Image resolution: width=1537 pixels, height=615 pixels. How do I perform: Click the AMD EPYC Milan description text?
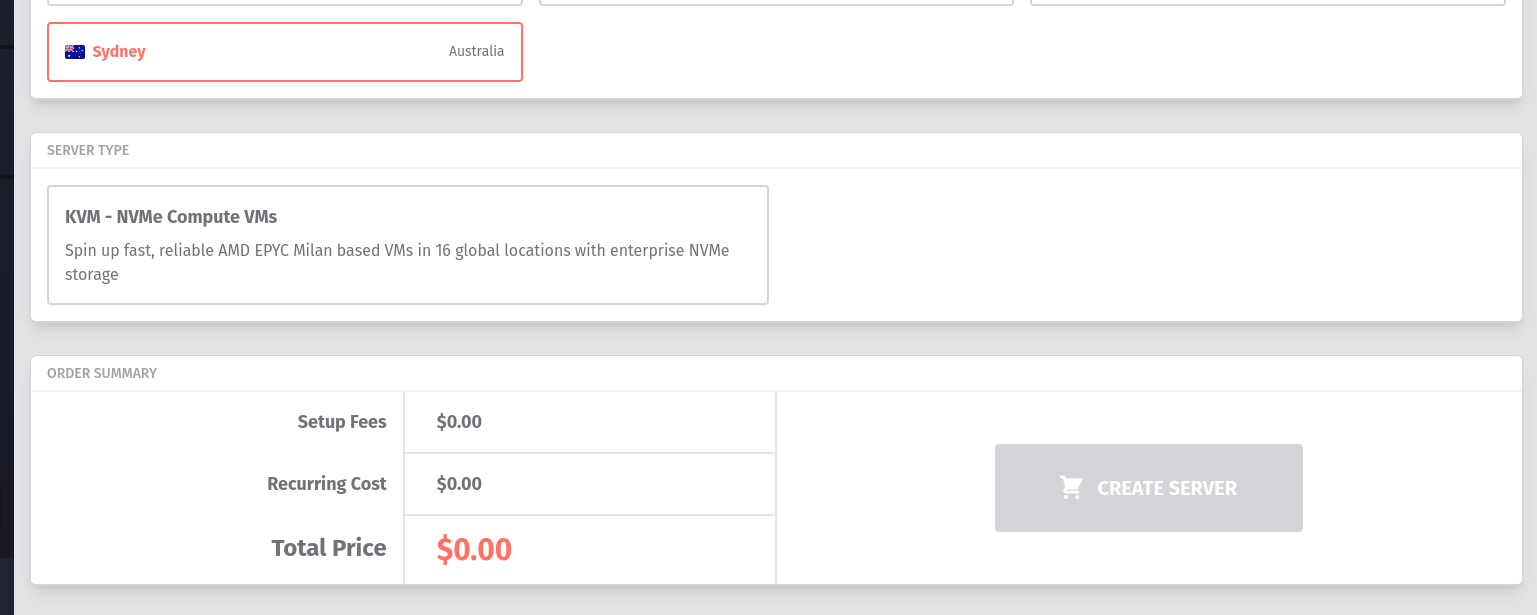[x=397, y=262]
